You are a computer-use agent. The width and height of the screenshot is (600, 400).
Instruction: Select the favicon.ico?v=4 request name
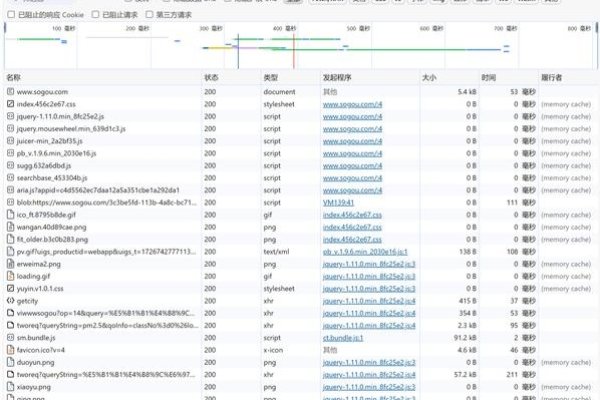click(41, 350)
